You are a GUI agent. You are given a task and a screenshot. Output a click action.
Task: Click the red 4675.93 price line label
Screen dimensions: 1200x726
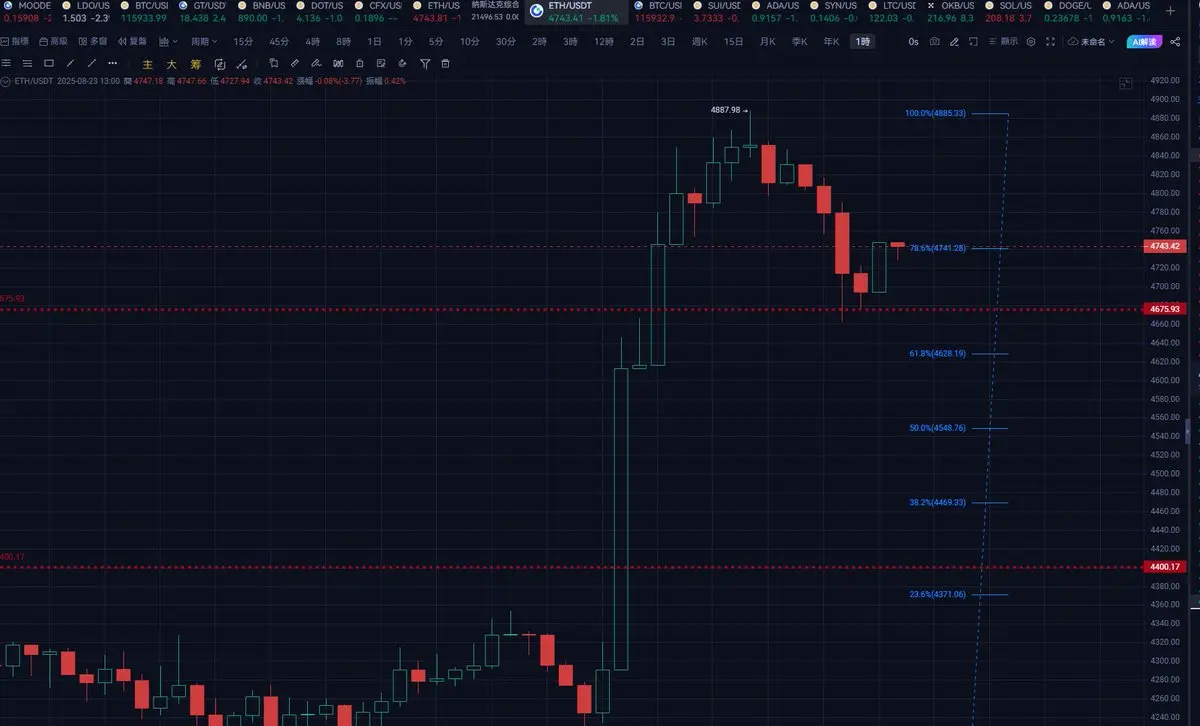pyautogui.click(x=1167, y=309)
